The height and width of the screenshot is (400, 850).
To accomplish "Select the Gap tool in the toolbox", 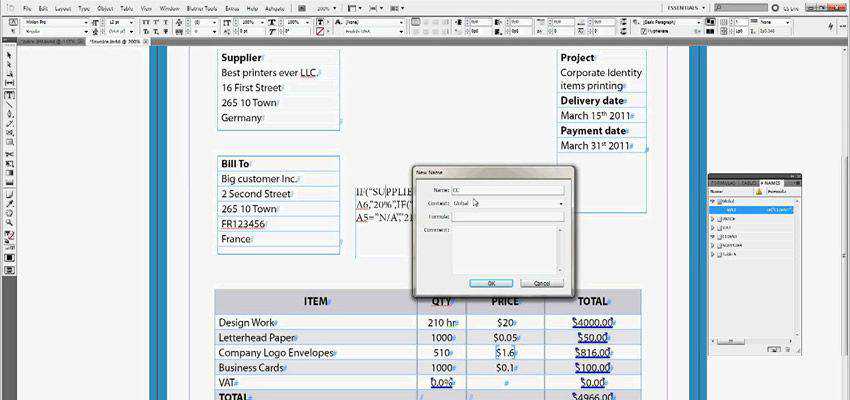I will (x=9, y=84).
